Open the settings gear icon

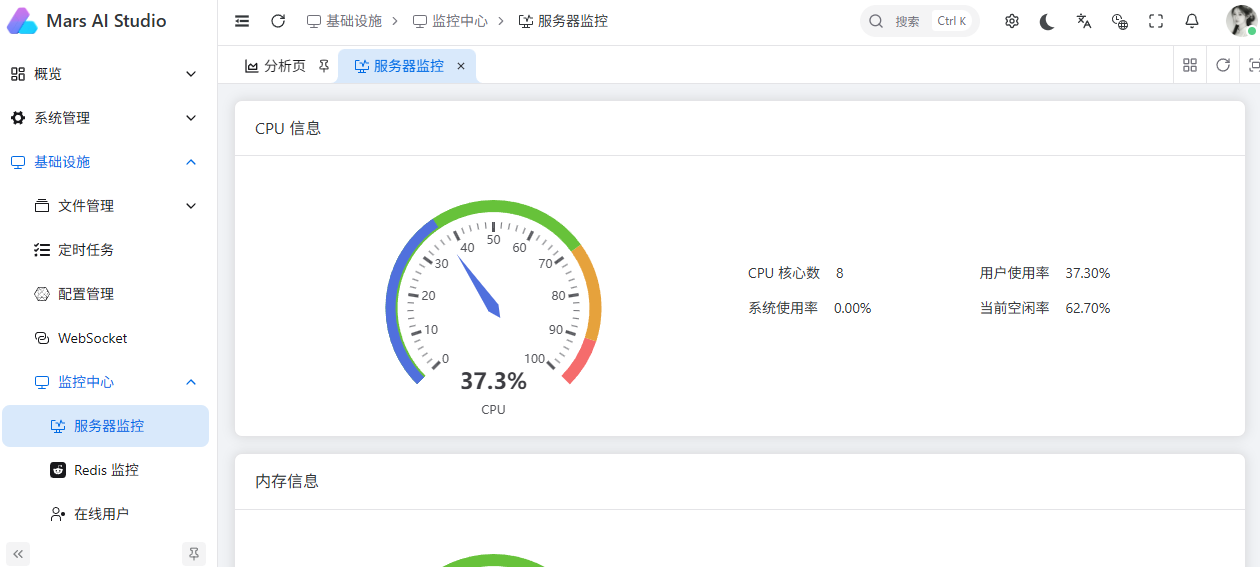click(x=1012, y=21)
